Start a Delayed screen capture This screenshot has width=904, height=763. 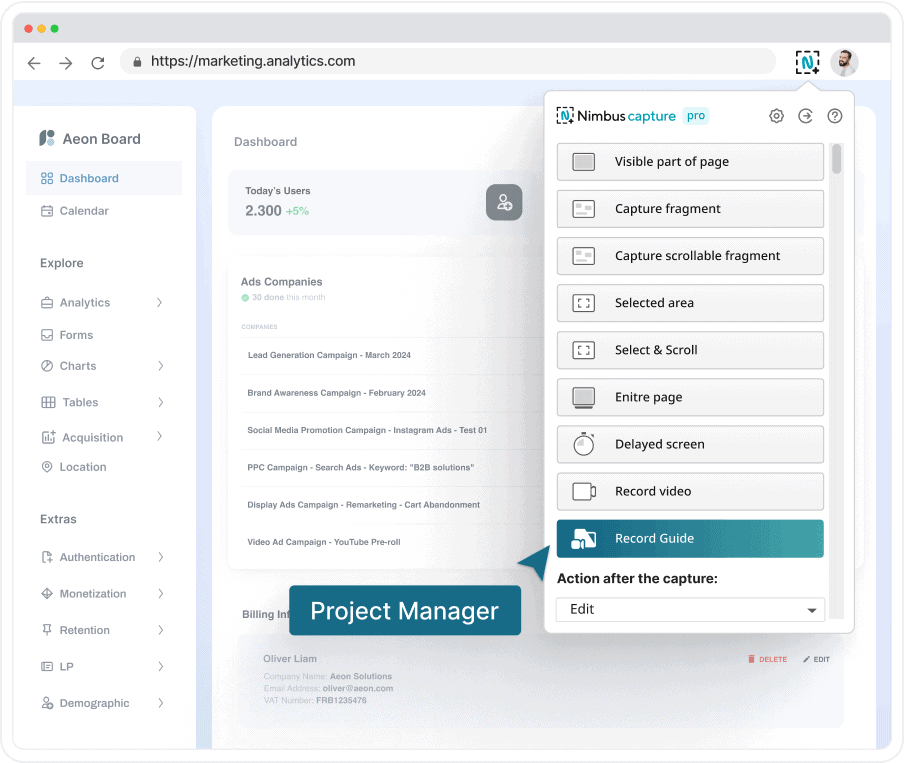(x=690, y=445)
